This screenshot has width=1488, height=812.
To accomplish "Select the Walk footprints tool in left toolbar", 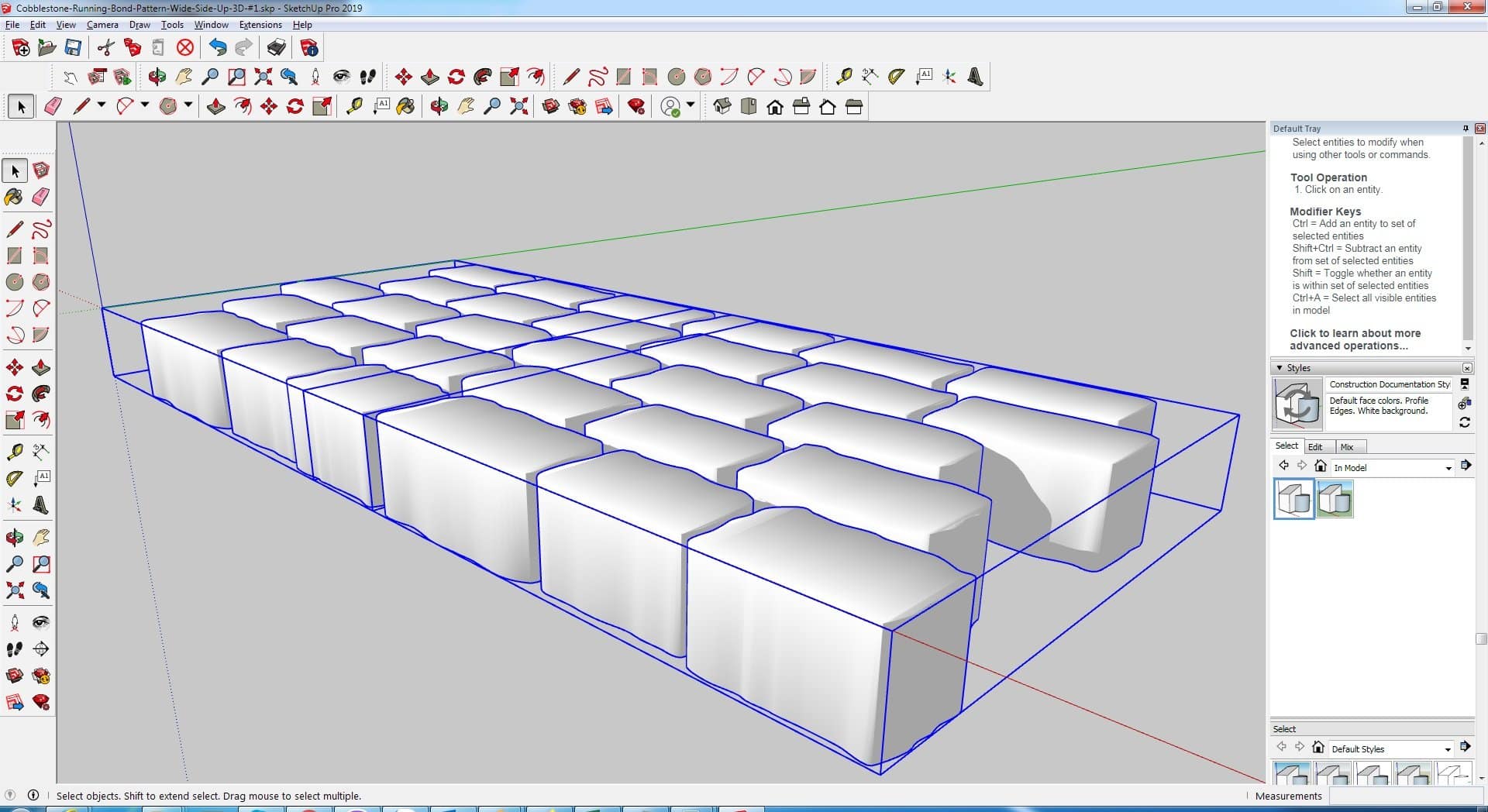I will 14,649.
